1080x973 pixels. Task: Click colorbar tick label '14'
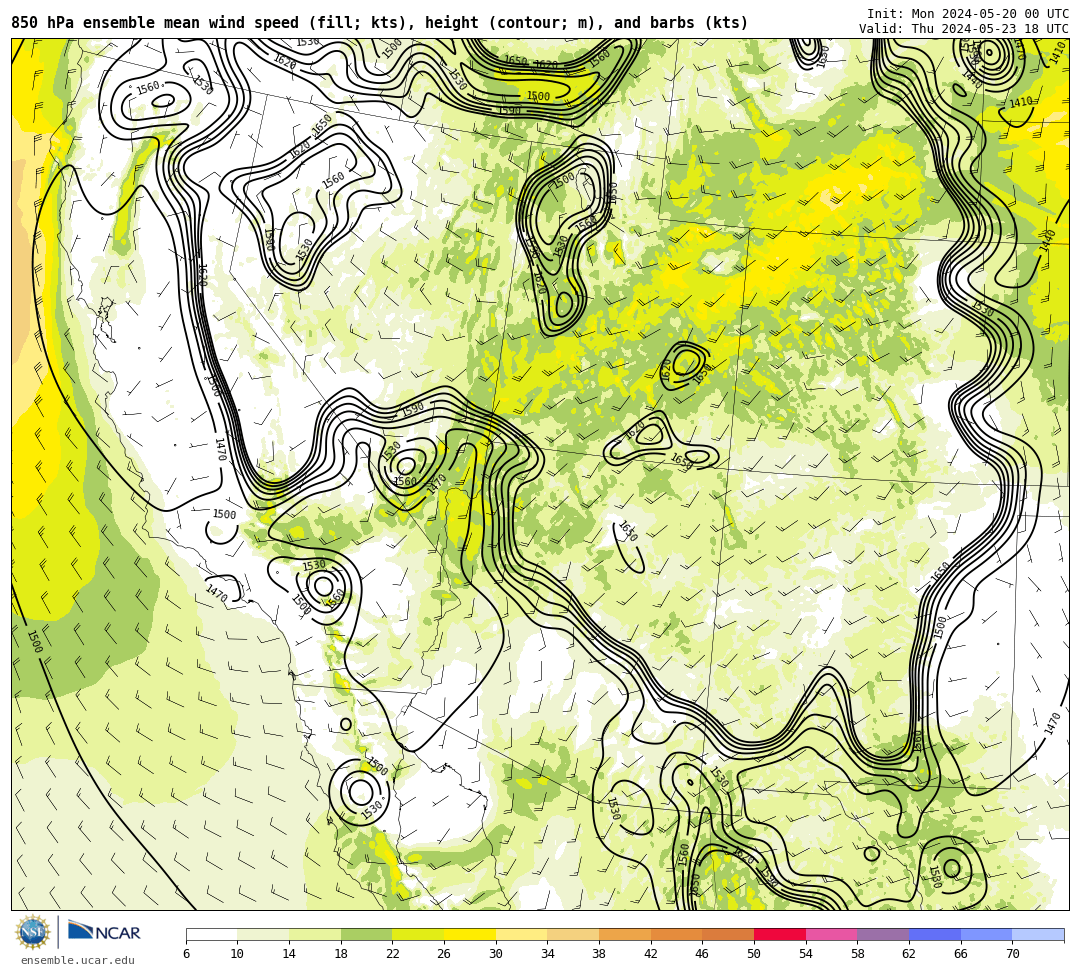coord(289,954)
